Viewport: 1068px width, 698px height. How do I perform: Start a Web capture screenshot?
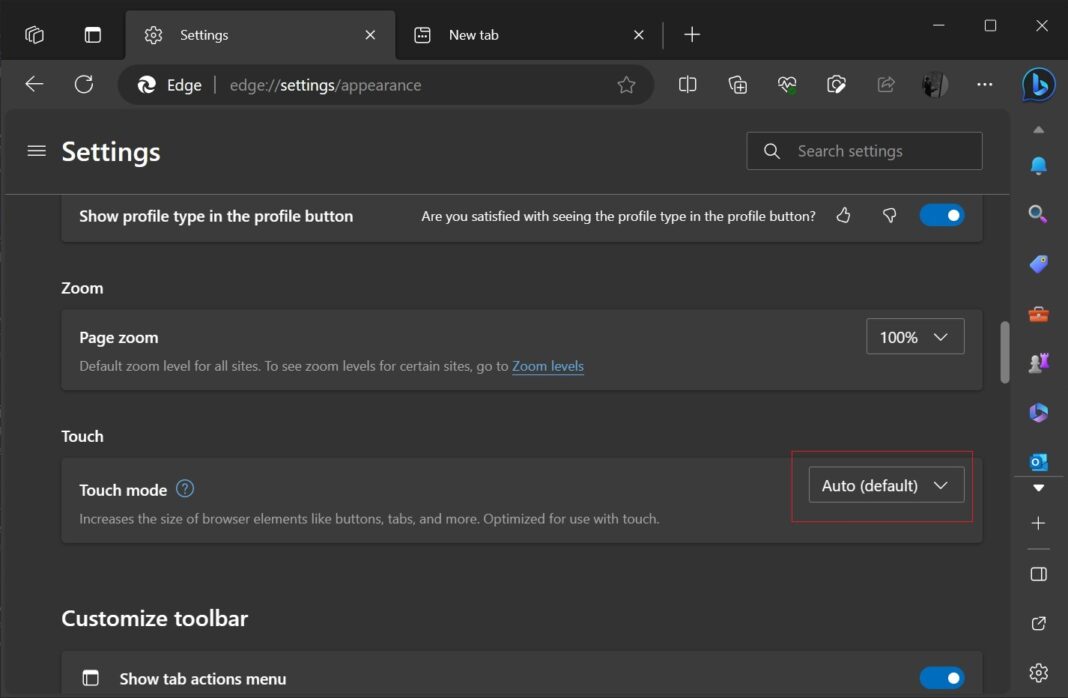(x=836, y=84)
